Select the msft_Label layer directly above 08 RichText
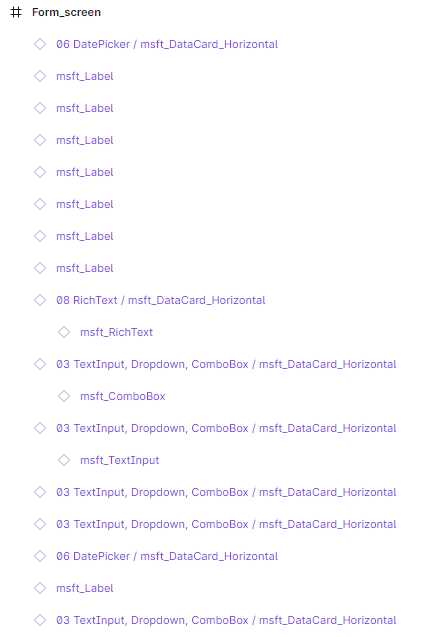 [85, 268]
